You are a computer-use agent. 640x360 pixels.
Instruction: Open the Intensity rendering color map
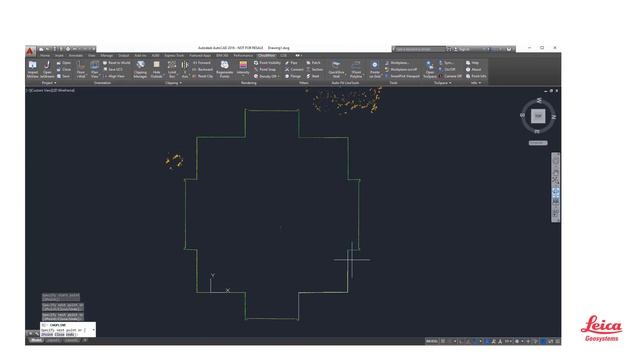click(243, 68)
